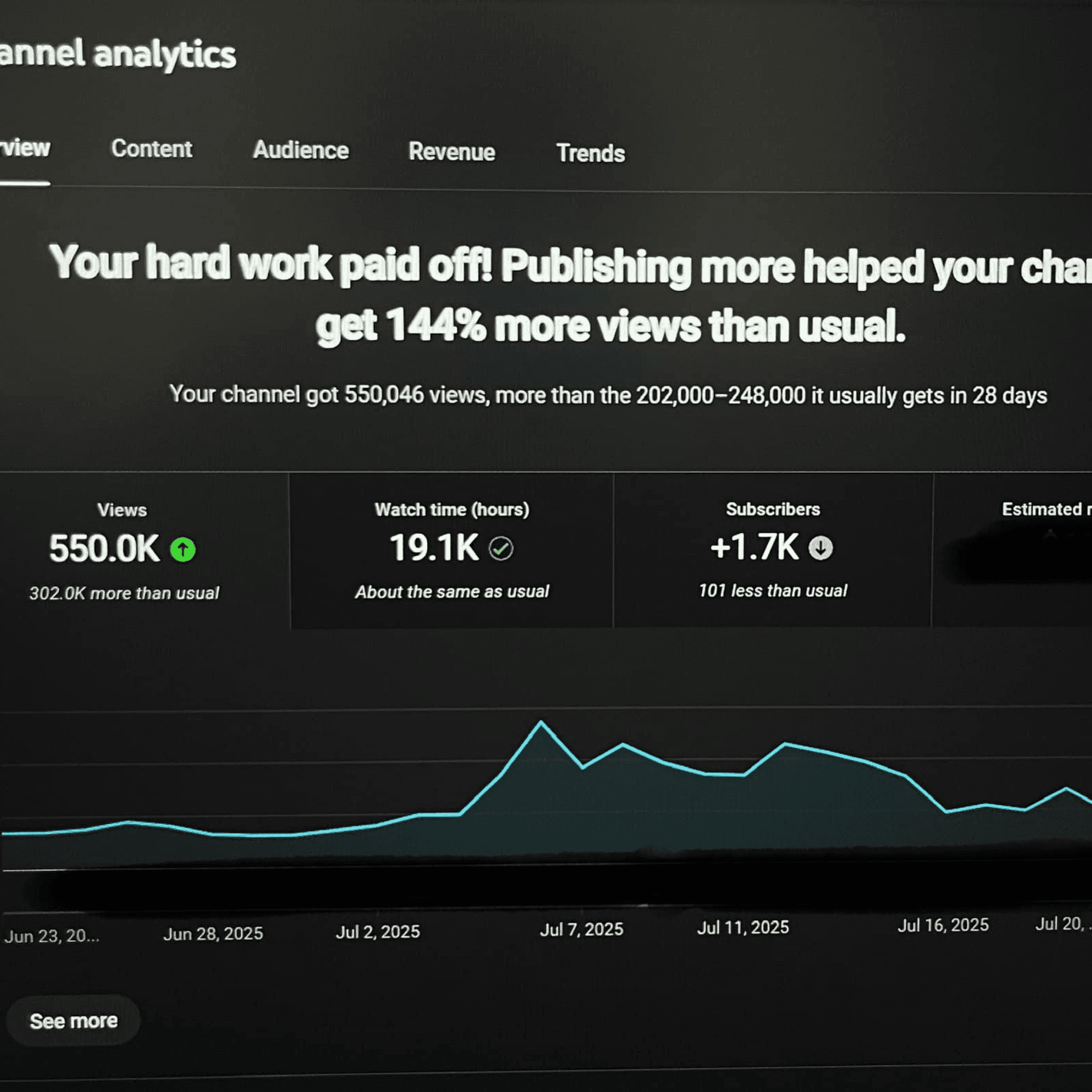Click the Jun 28, 2025 axis label
1092x1092 pixels.
[x=213, y=933]
